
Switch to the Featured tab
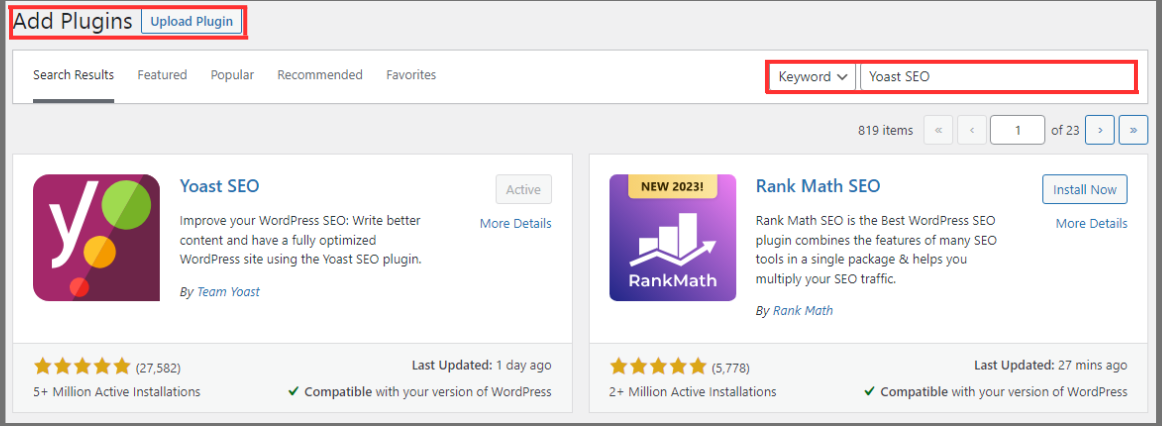click(x=162, y=75)
